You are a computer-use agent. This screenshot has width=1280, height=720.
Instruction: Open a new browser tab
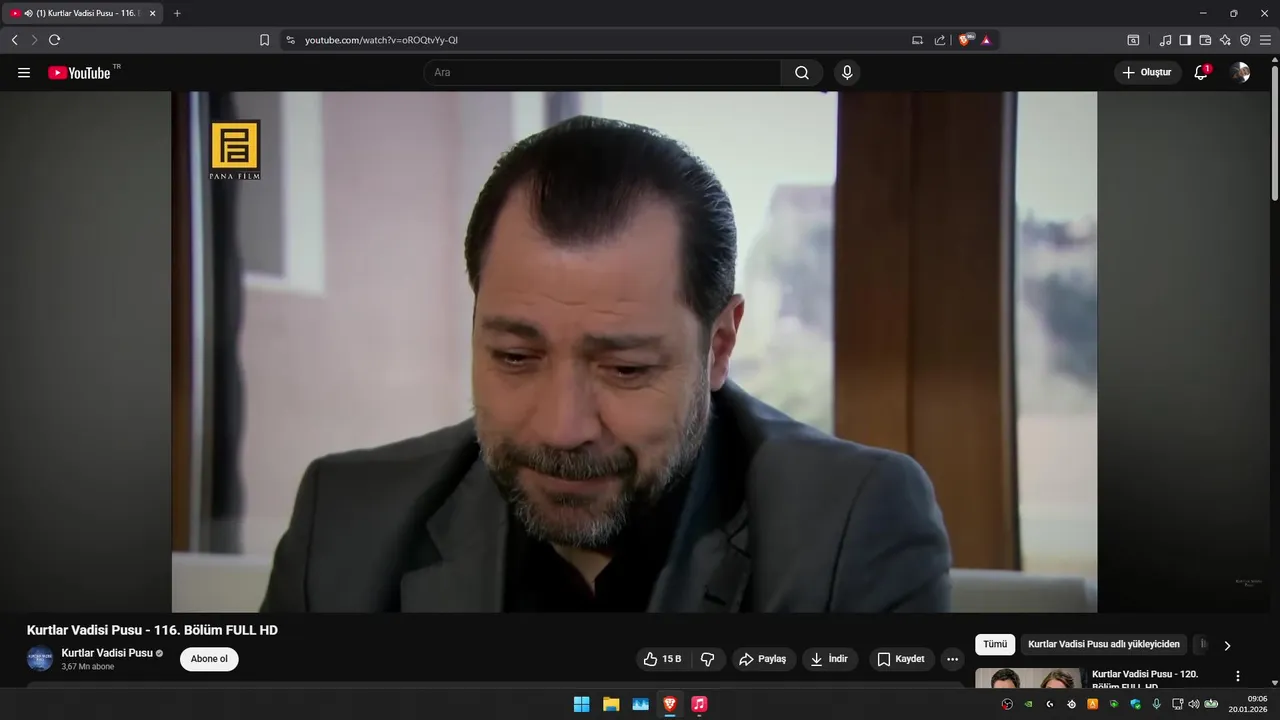(x=177, y=13)
